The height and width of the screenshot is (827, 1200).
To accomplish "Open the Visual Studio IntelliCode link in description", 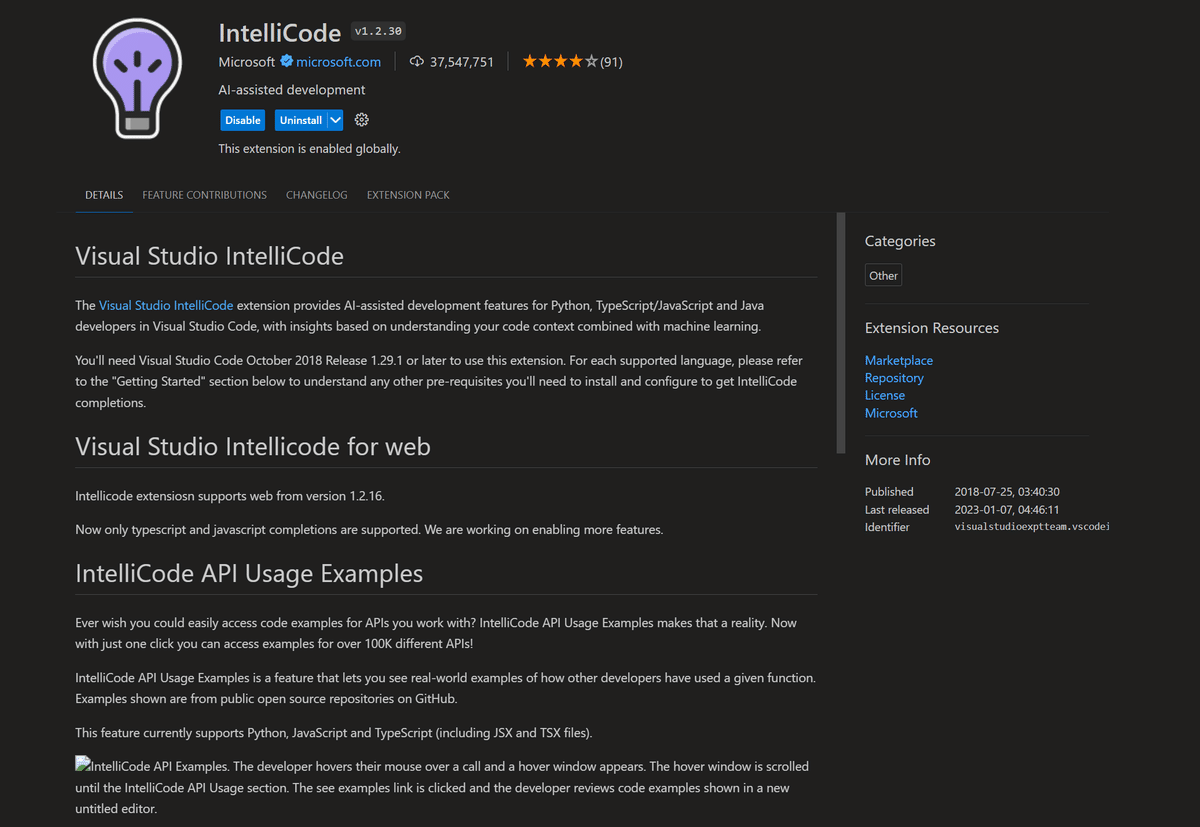I will coord(166,305).
